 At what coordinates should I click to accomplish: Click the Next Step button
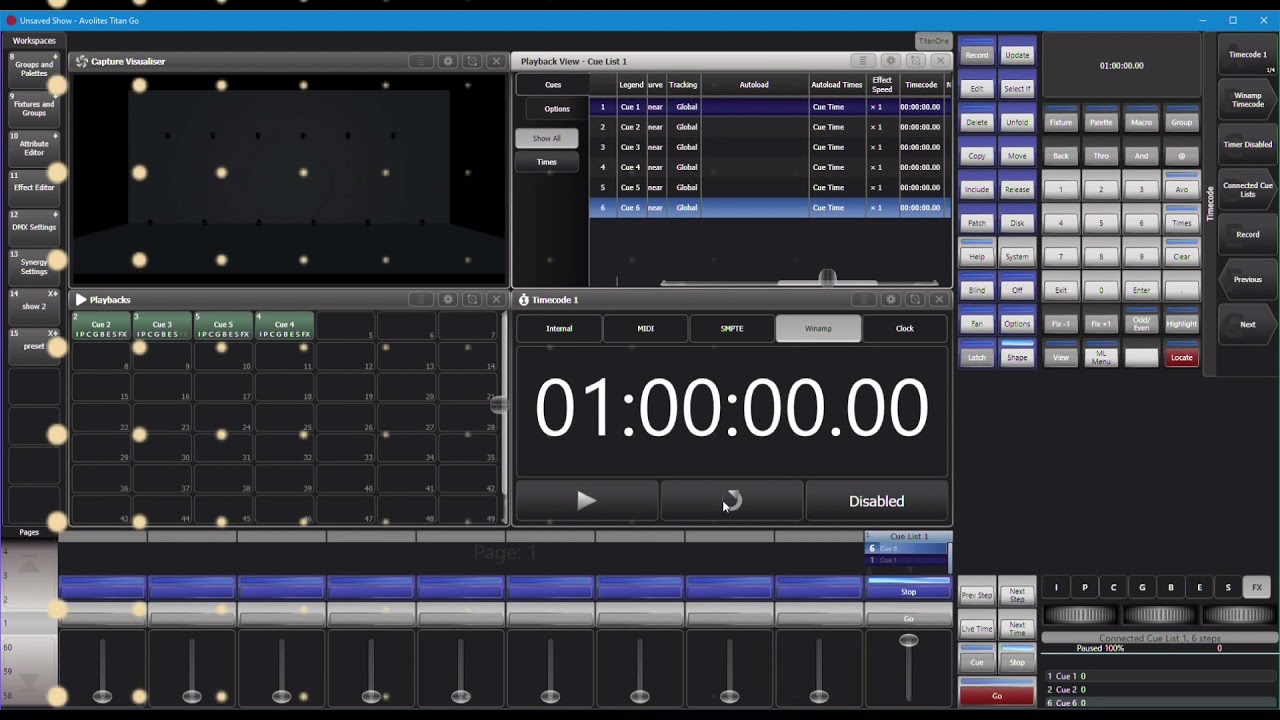(x=1017, y=595)
